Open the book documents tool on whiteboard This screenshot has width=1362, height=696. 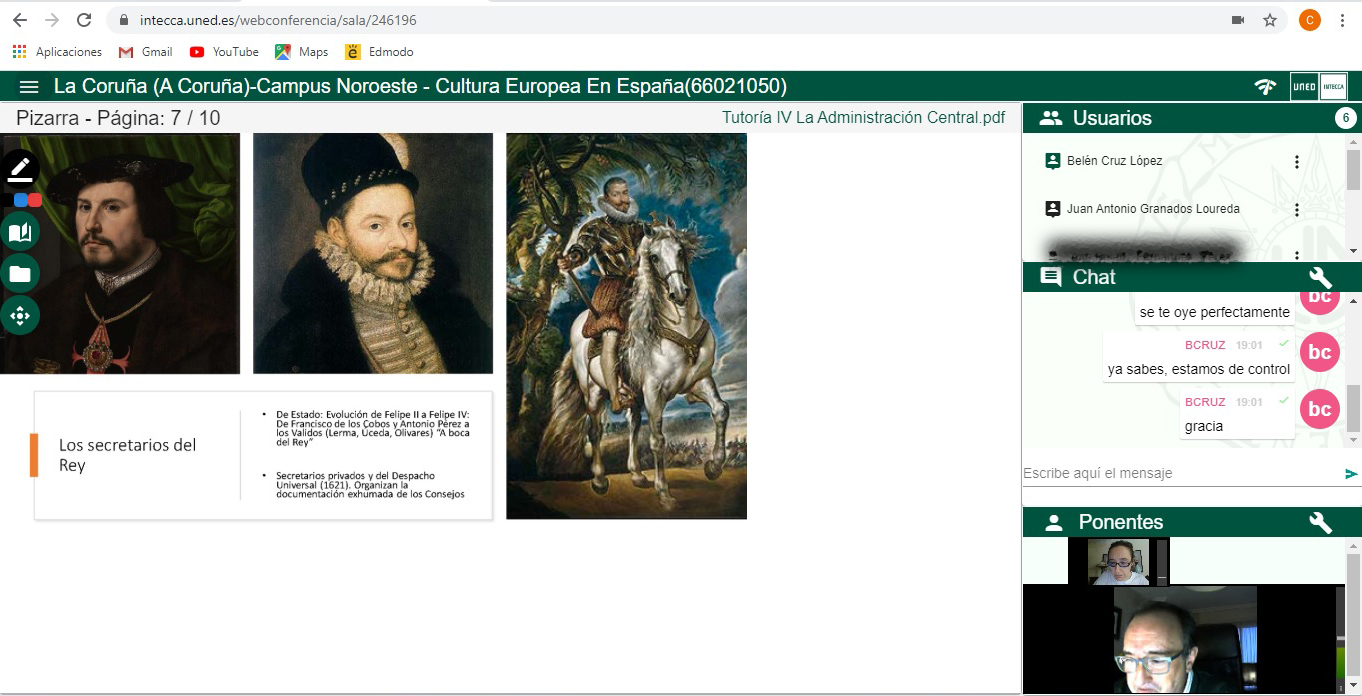pos(20,233)
